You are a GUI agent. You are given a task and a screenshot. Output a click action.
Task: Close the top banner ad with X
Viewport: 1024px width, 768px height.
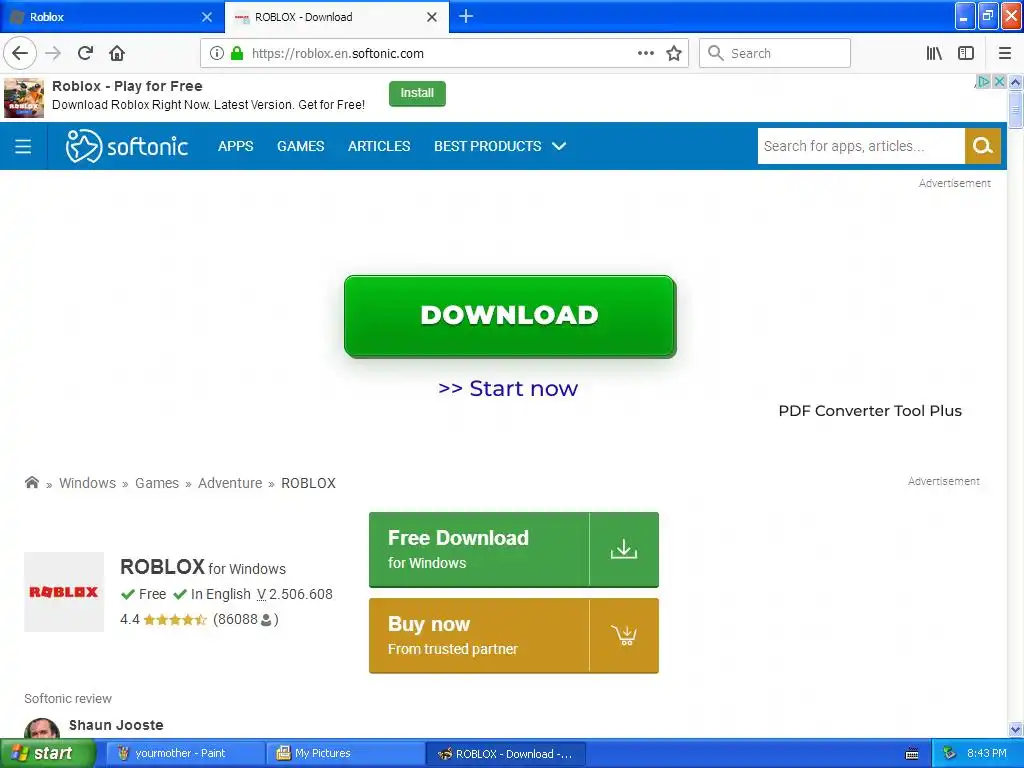click(x=999, y=82)
